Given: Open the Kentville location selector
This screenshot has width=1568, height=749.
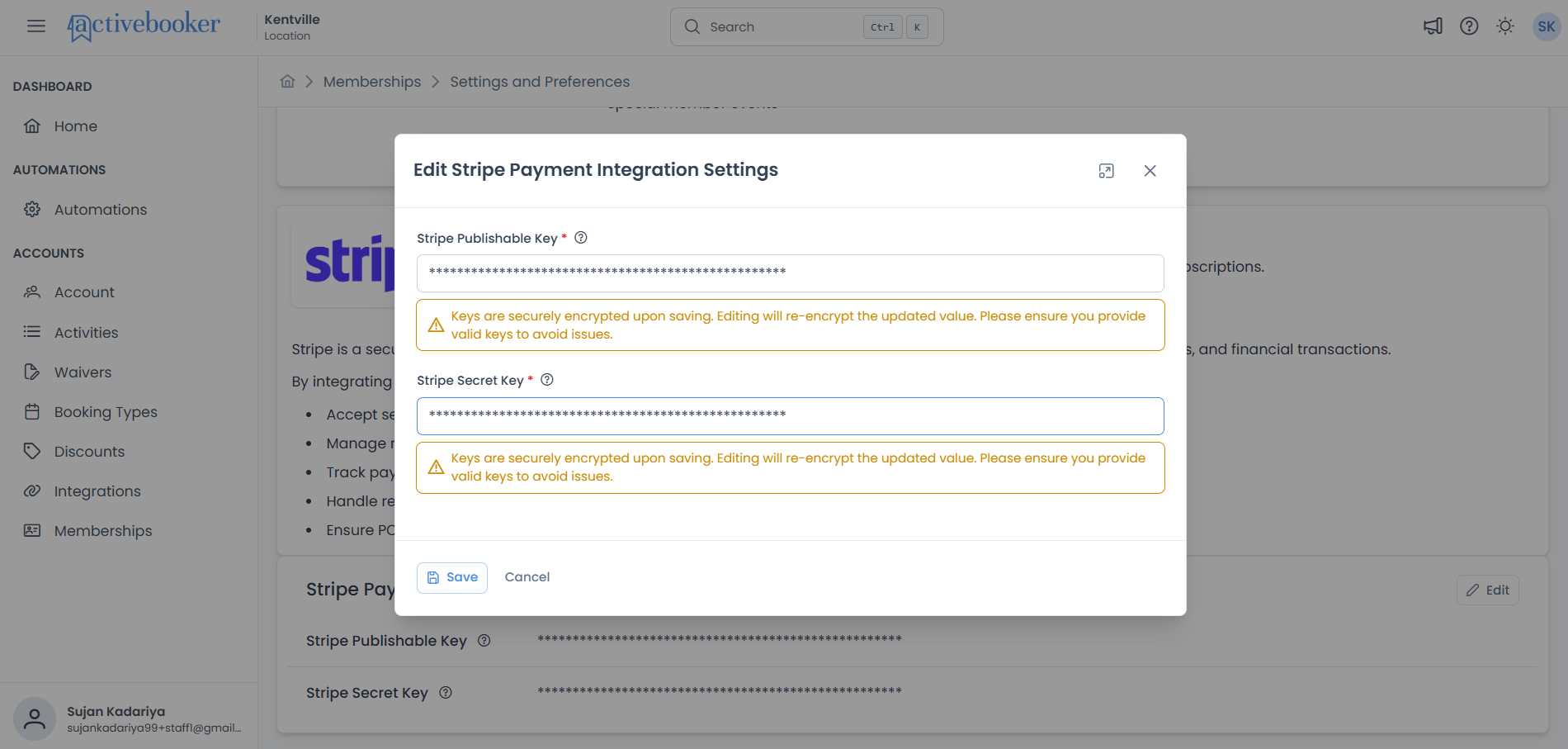Looking at the screenshot, I should click(x=292, y=26).
